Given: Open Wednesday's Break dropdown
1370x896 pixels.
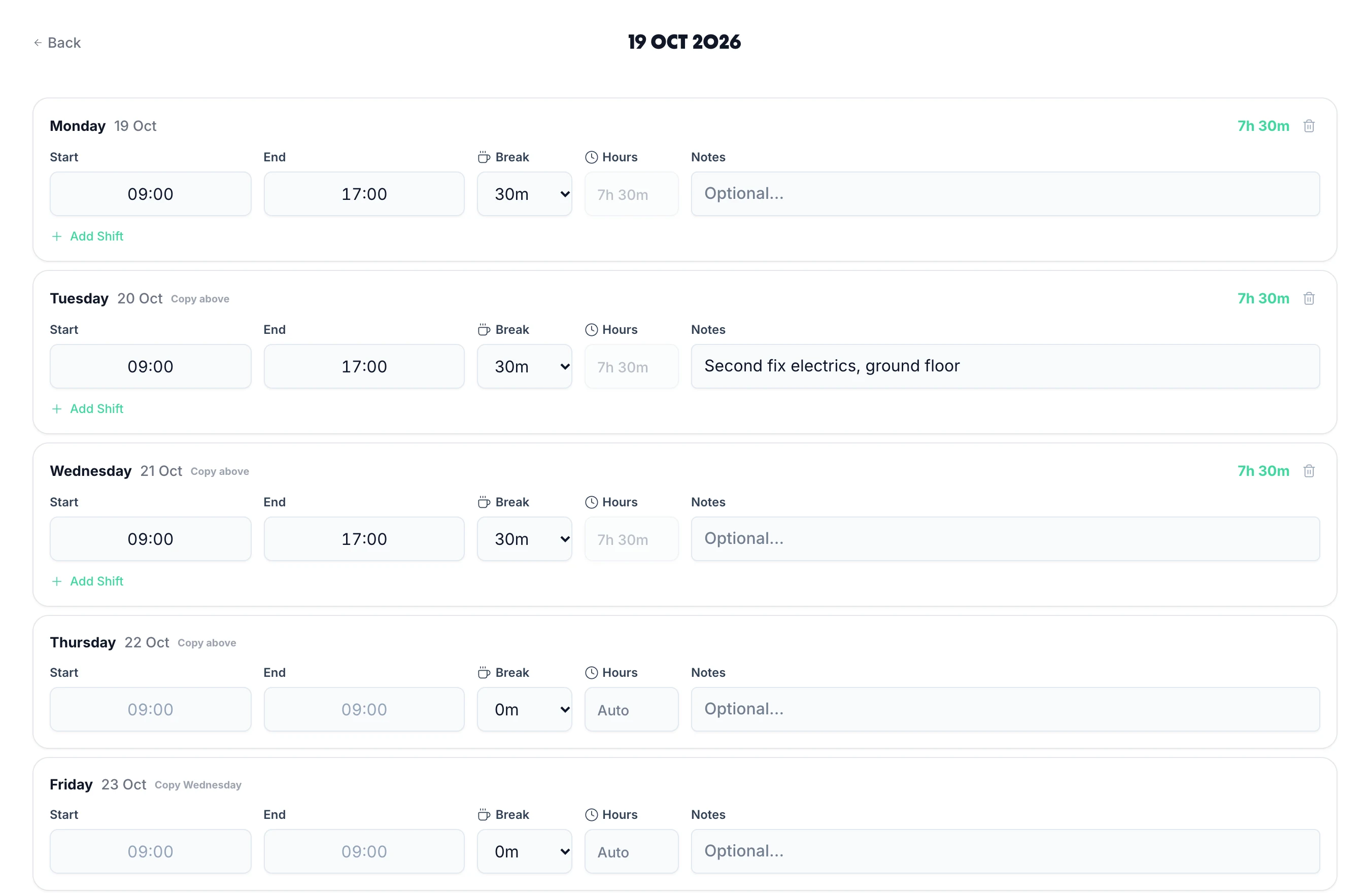Looking at the screenshot, I should click(524, 539).
